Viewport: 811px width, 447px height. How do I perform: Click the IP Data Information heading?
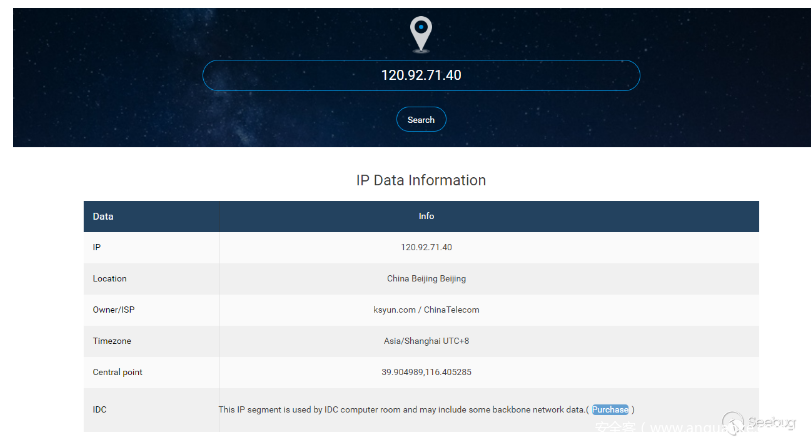[421, 181]
